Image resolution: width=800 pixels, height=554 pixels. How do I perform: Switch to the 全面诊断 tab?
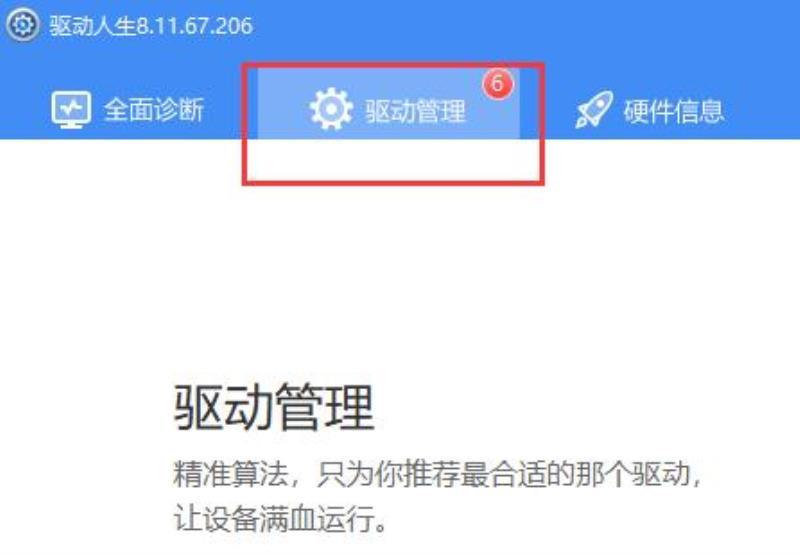(x=154, y=110)
